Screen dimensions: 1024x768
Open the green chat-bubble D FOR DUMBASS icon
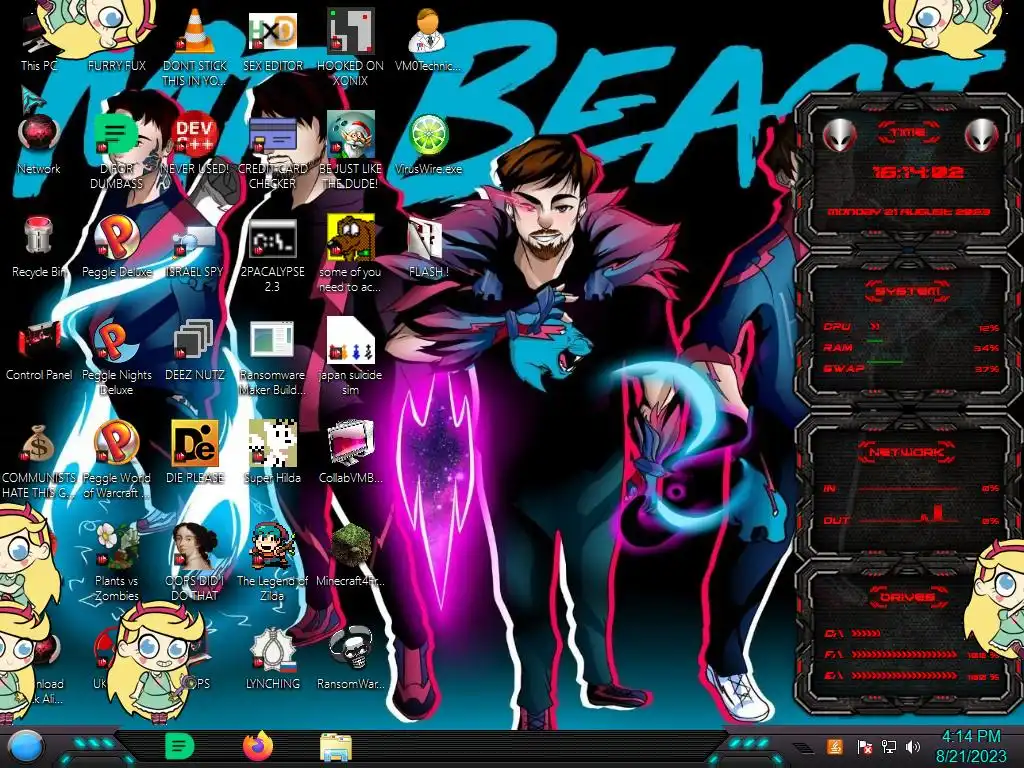116,150
